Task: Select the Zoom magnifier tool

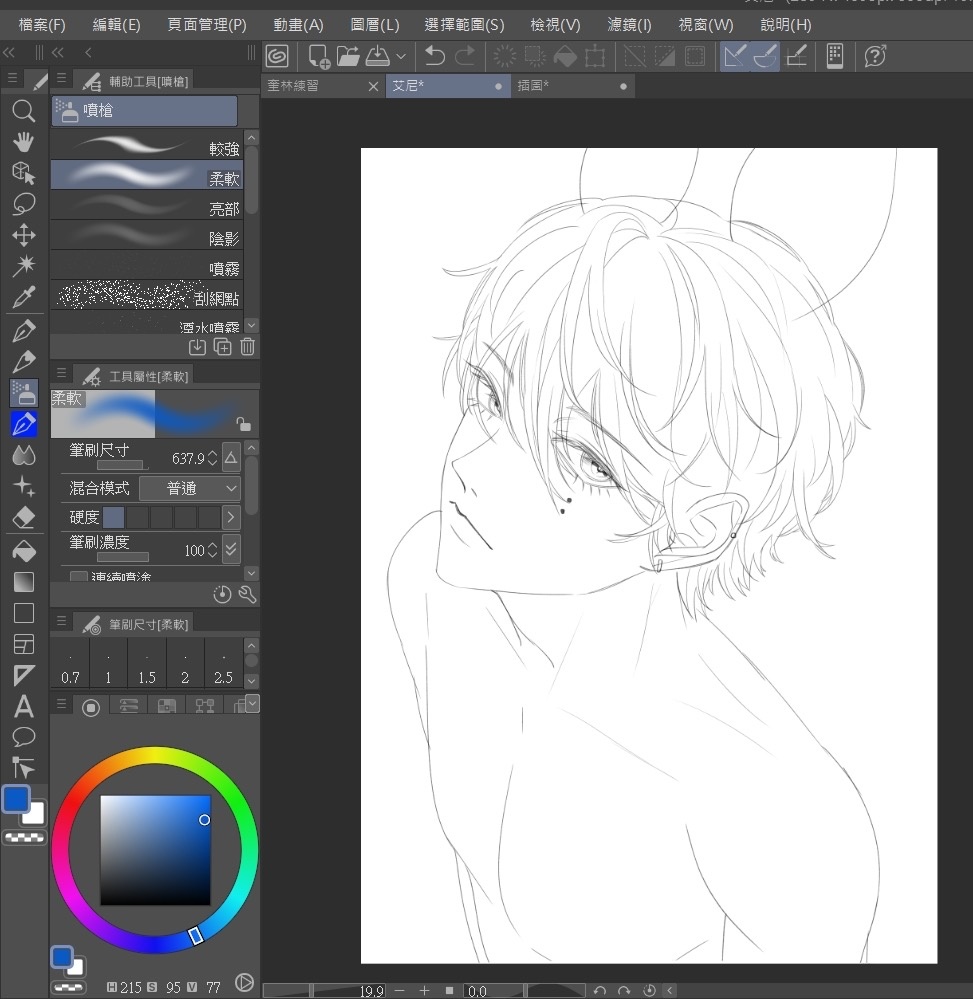Action: (24, 111)
